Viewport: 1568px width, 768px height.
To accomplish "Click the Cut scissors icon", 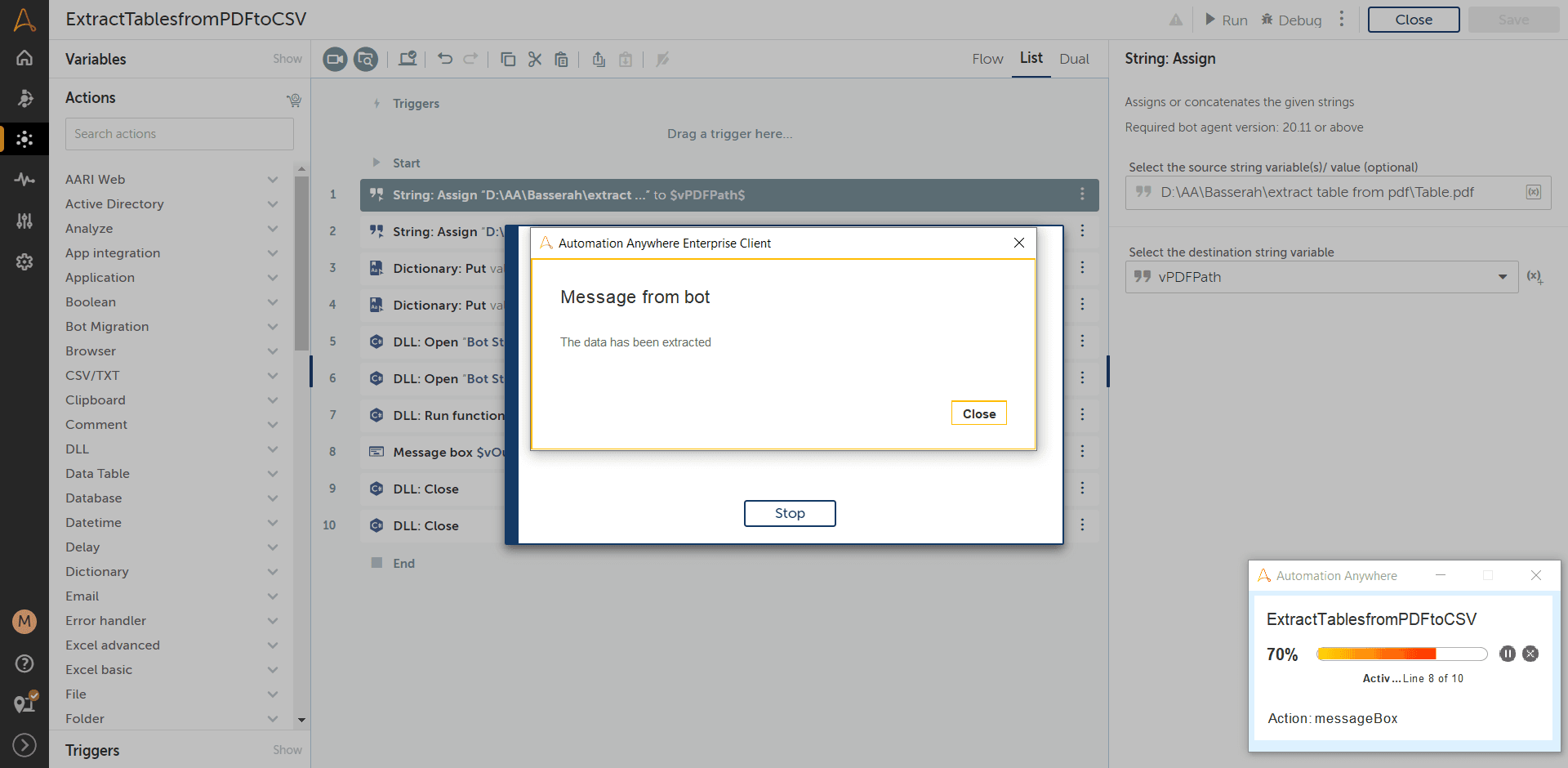I will [x=535, y=59].
